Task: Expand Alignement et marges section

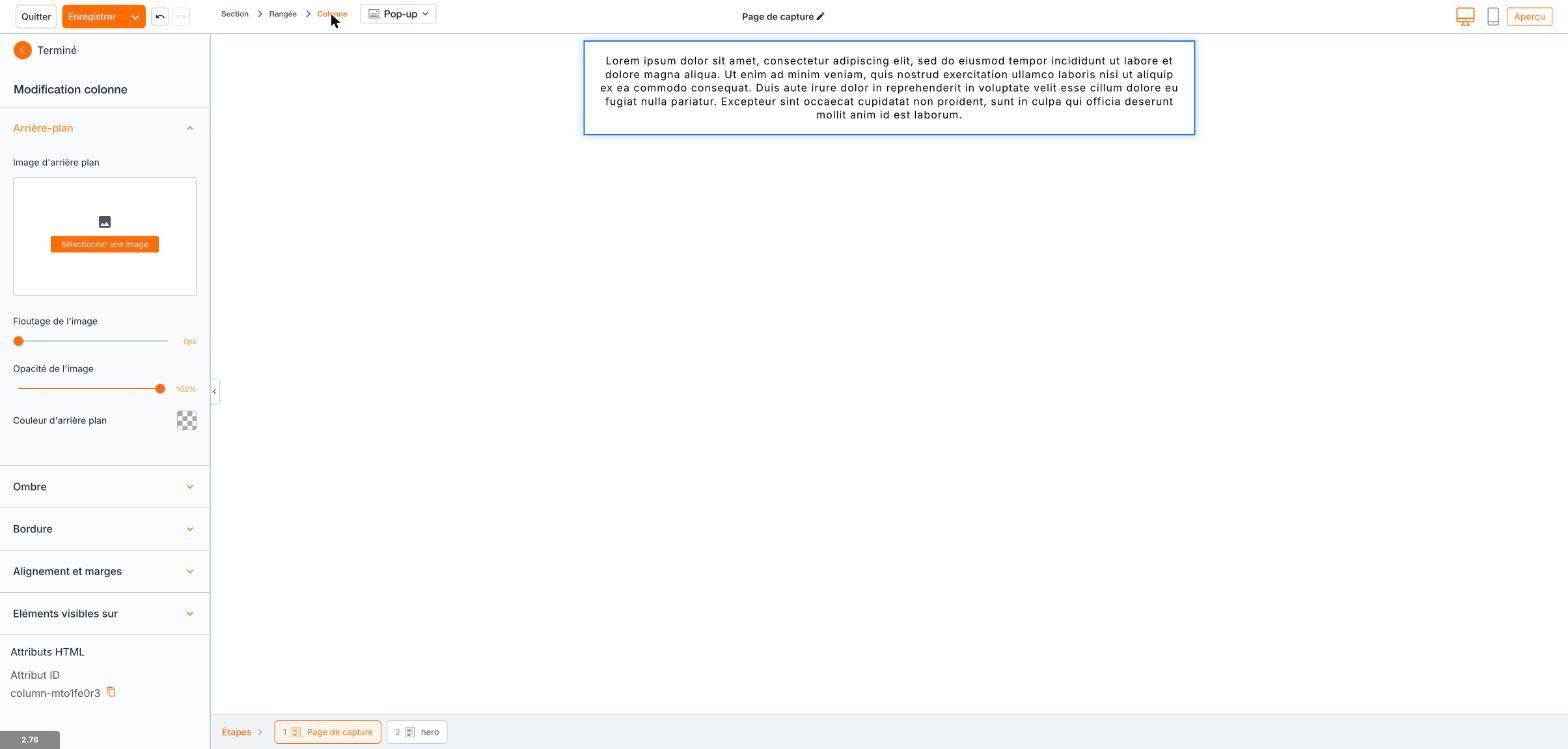Action: coord(104,572)
